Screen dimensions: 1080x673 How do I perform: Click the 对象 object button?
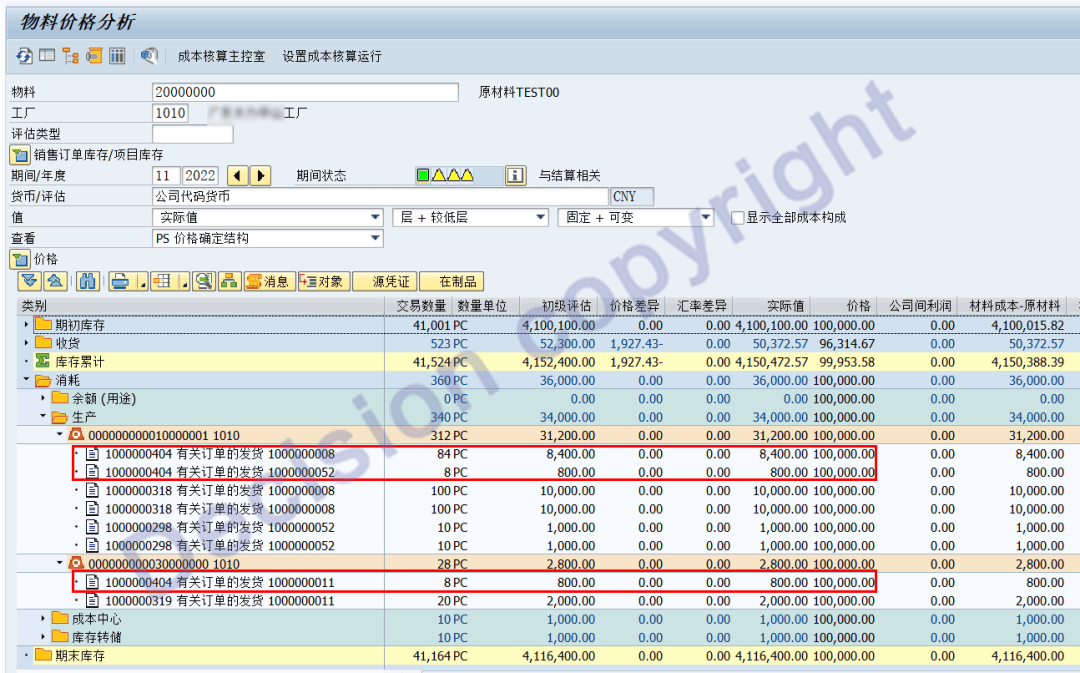coord(324,281)
